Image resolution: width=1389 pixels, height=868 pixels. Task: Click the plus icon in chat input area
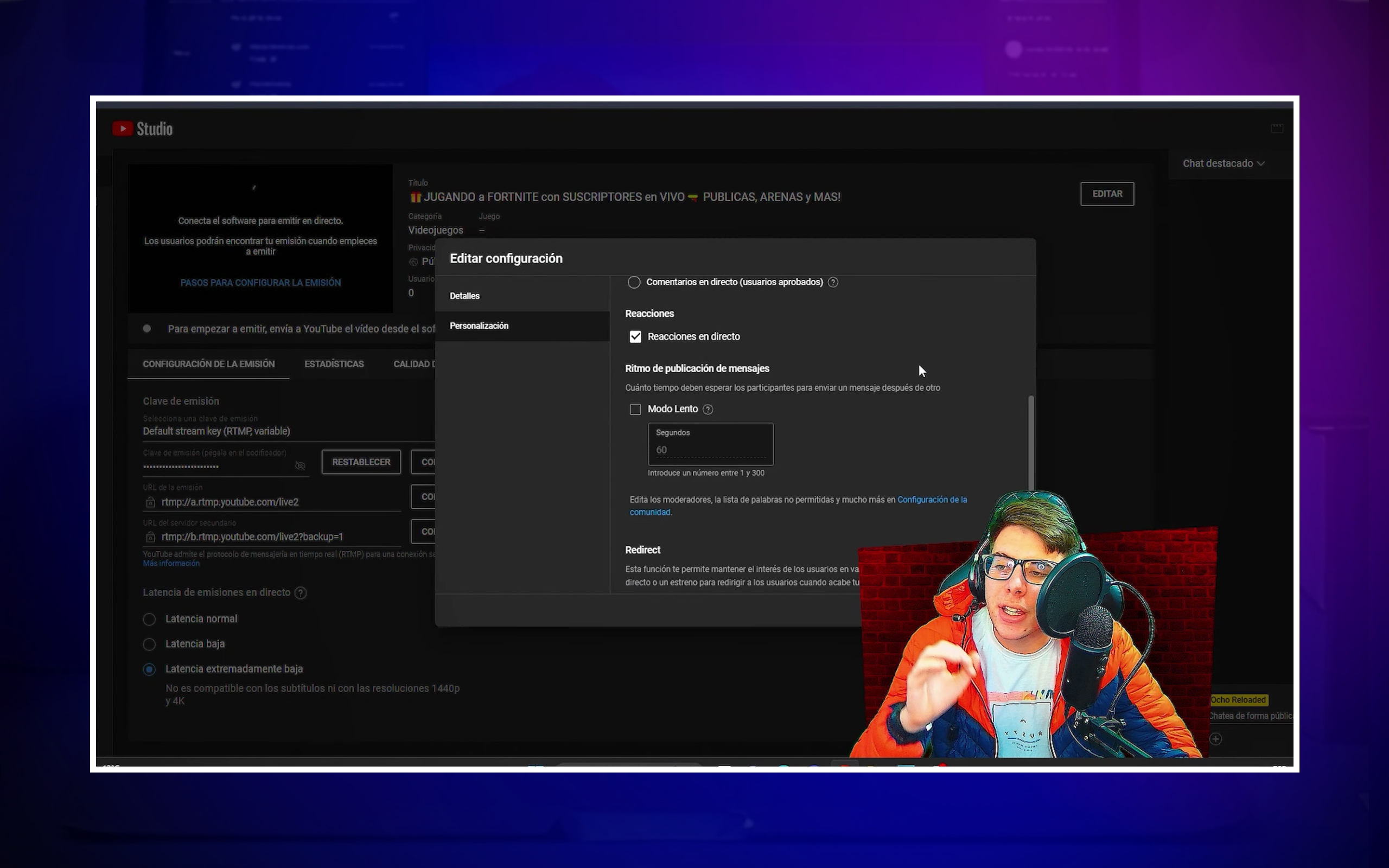1216,739
